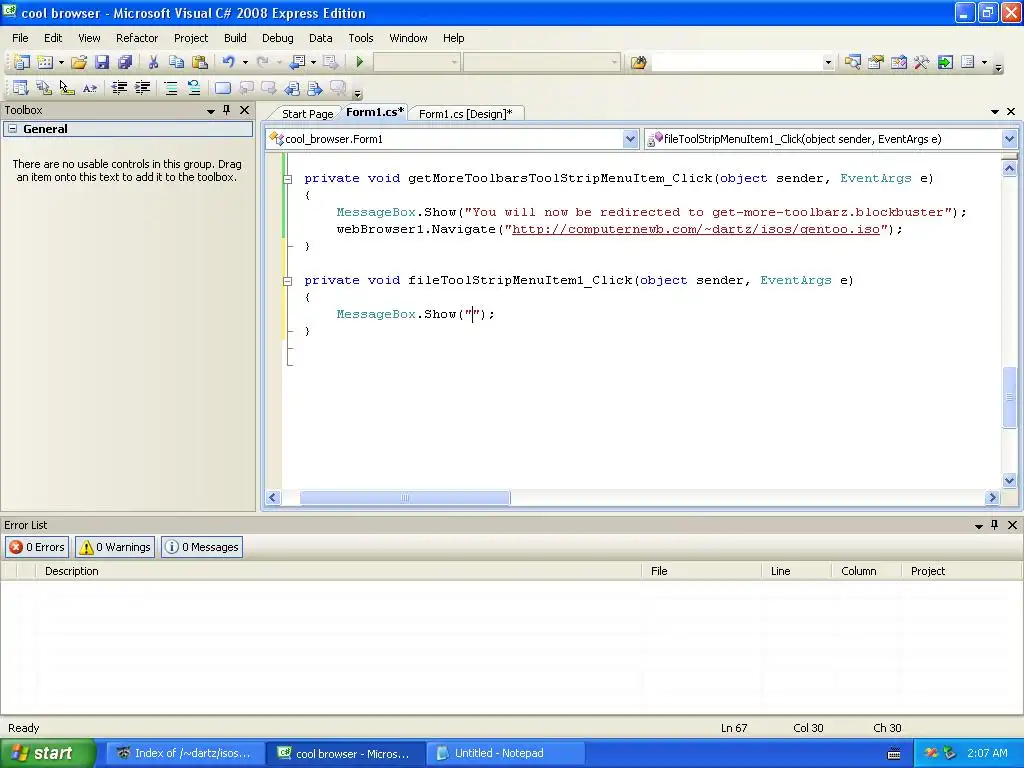Click the editor horizontal scrollbar thumb
Screen dimensions: 1024x768
[x=405, y=498]
